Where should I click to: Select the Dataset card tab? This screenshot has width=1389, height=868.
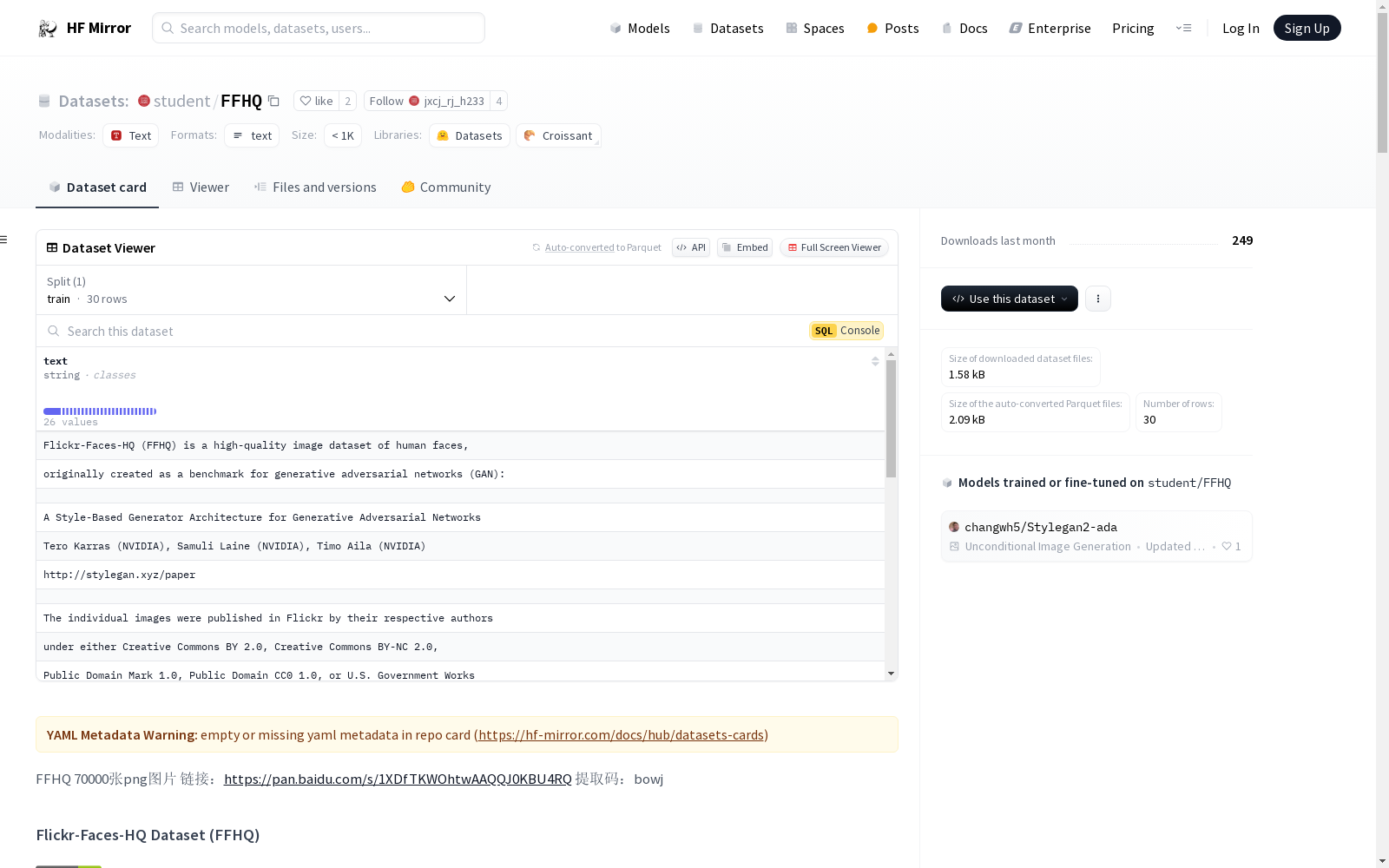pos(97,187)
